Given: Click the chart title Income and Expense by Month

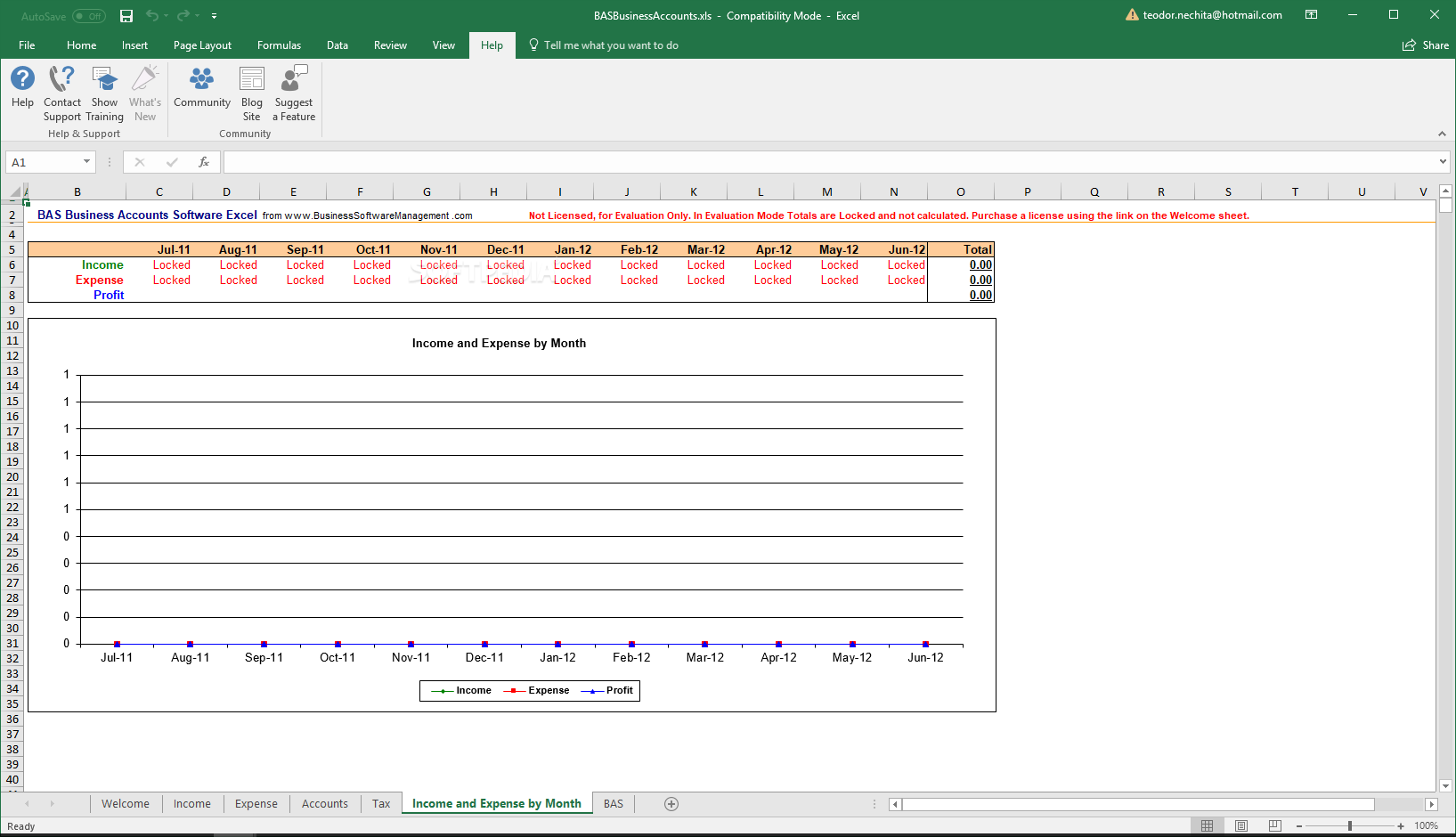Looking at the screenshot, I should tap(499, 343).
